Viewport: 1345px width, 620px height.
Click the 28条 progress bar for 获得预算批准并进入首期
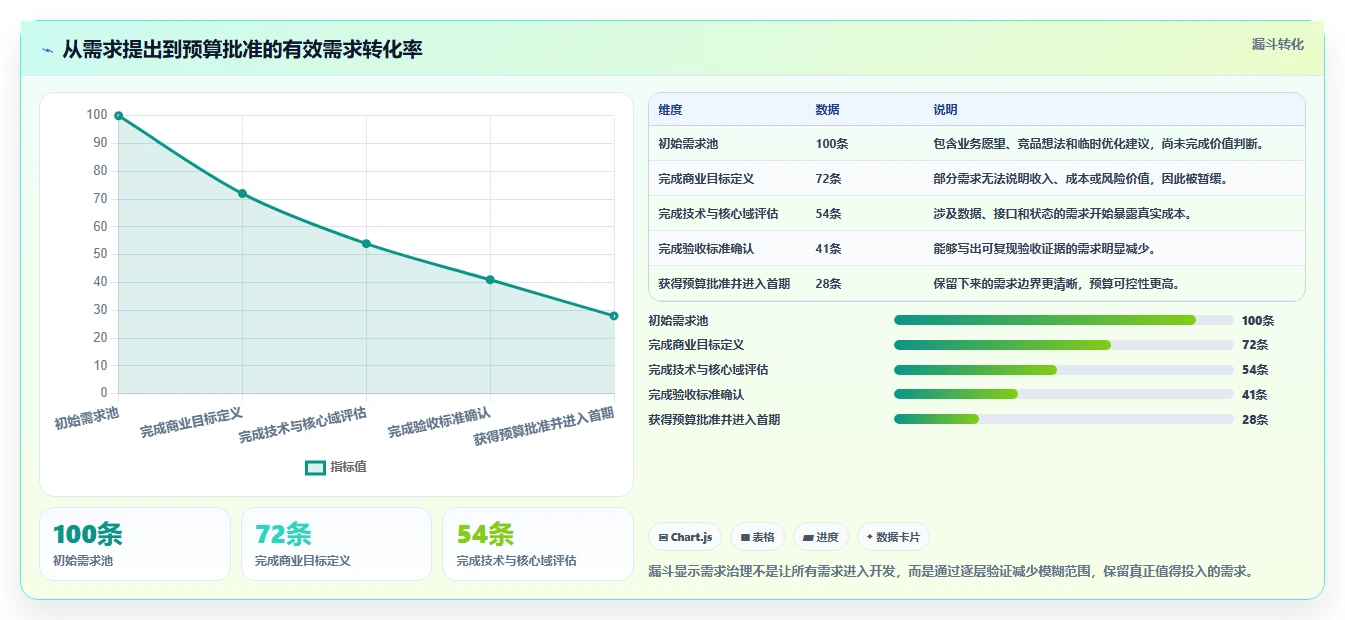pyautogui.click(x=1064, y=420)
